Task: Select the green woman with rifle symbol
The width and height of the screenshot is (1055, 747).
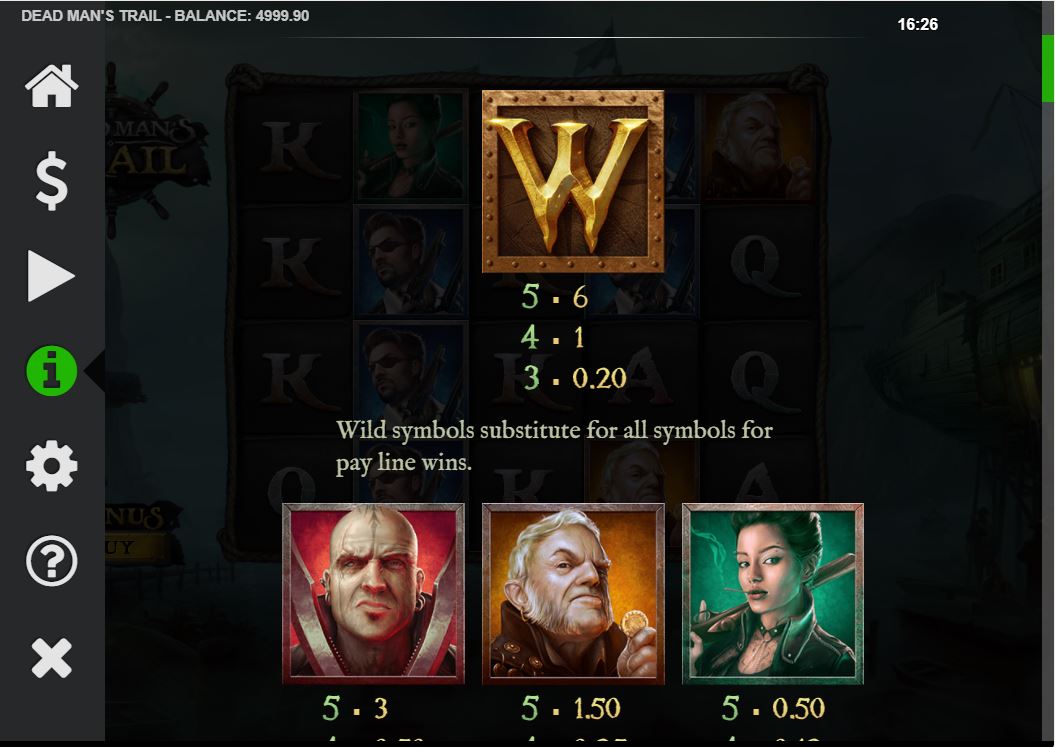Action: point(773,594)
